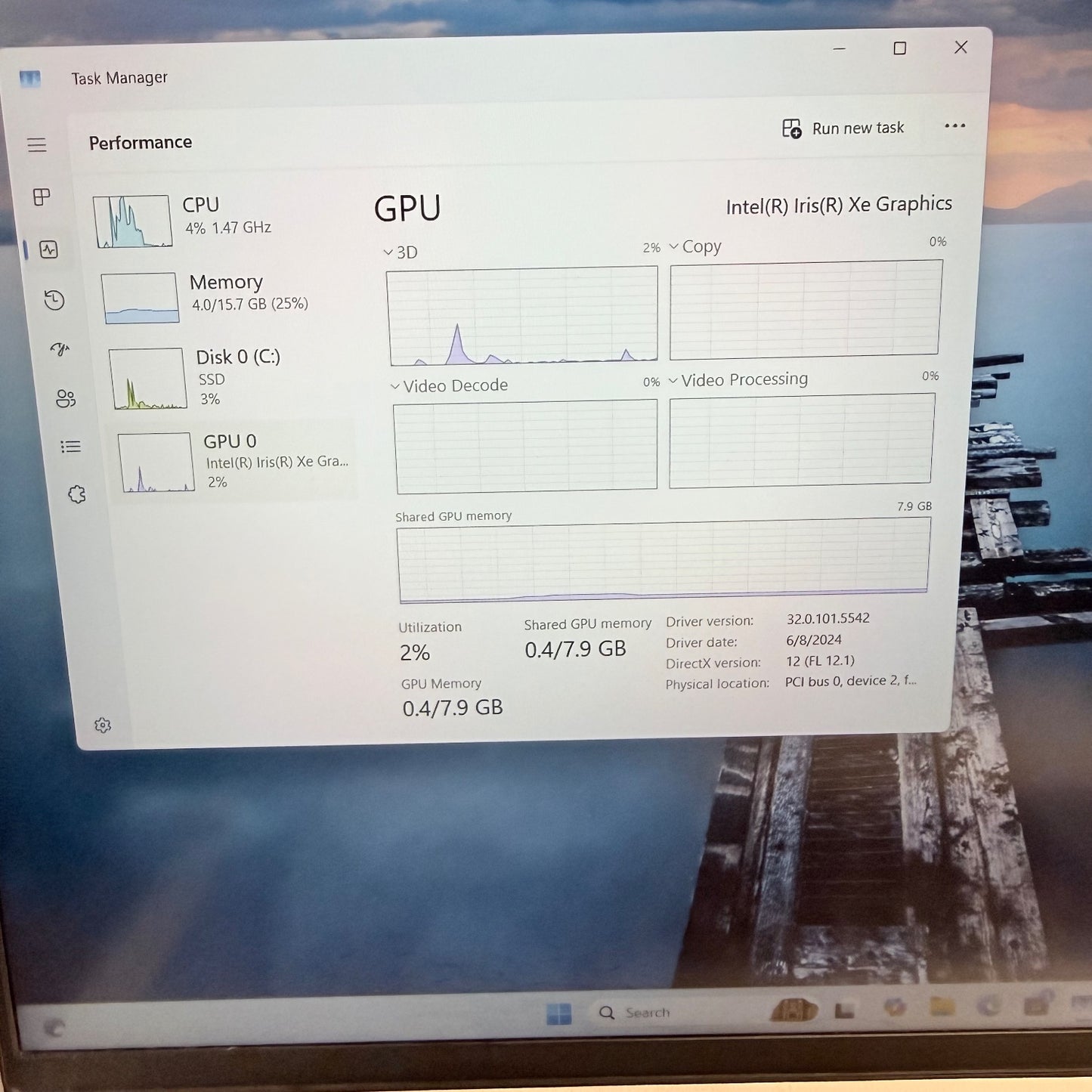Screen dimensions: 1092x1092
Task: Open the Details page icon
Action: click(x=71, y=447)
